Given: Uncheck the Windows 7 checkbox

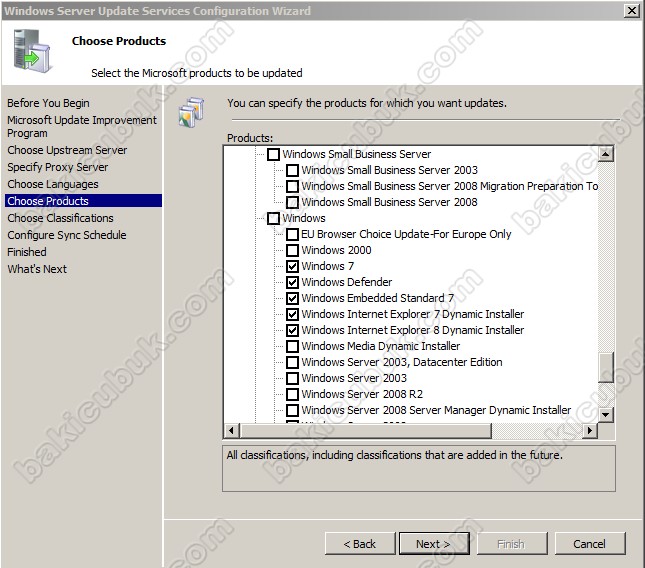Looking at the screenshot, I should pos(292,267).
